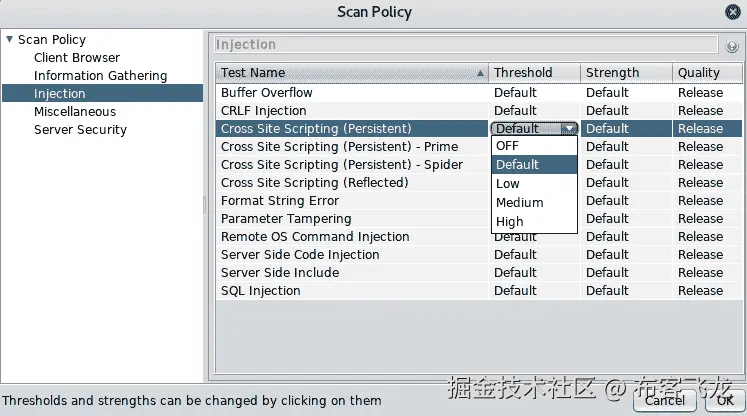Select Information Gathering in the policy tree
This screenshot has height=416, width=747.
point(100,76)
